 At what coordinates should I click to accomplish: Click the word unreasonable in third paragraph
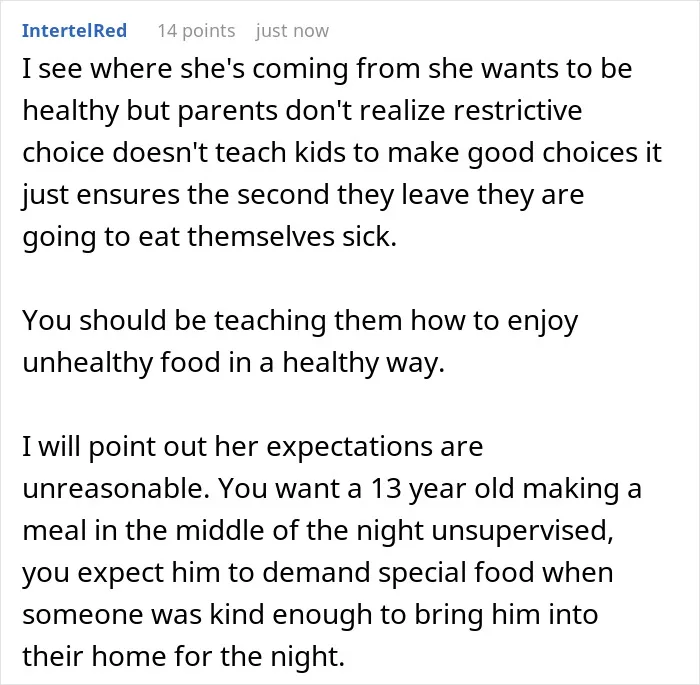pyautogui.click(x=116, y=489)
